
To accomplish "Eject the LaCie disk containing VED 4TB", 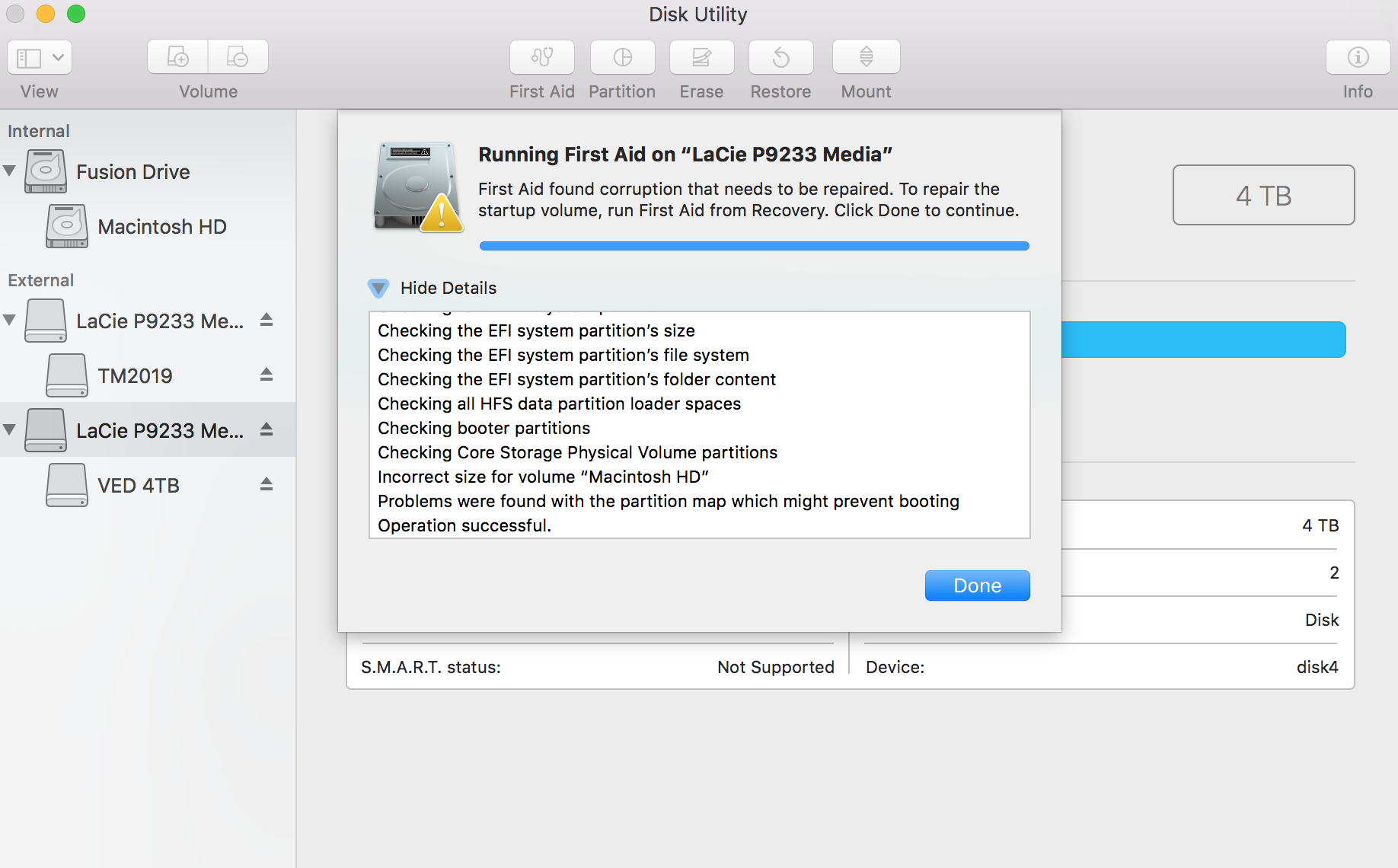I will click(x=267, y=429).
